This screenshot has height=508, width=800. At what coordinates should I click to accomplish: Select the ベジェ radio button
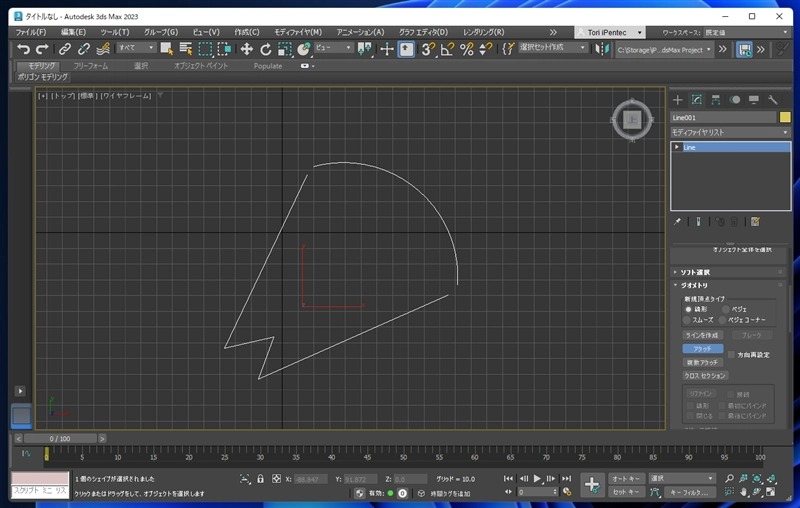point(726,309)
